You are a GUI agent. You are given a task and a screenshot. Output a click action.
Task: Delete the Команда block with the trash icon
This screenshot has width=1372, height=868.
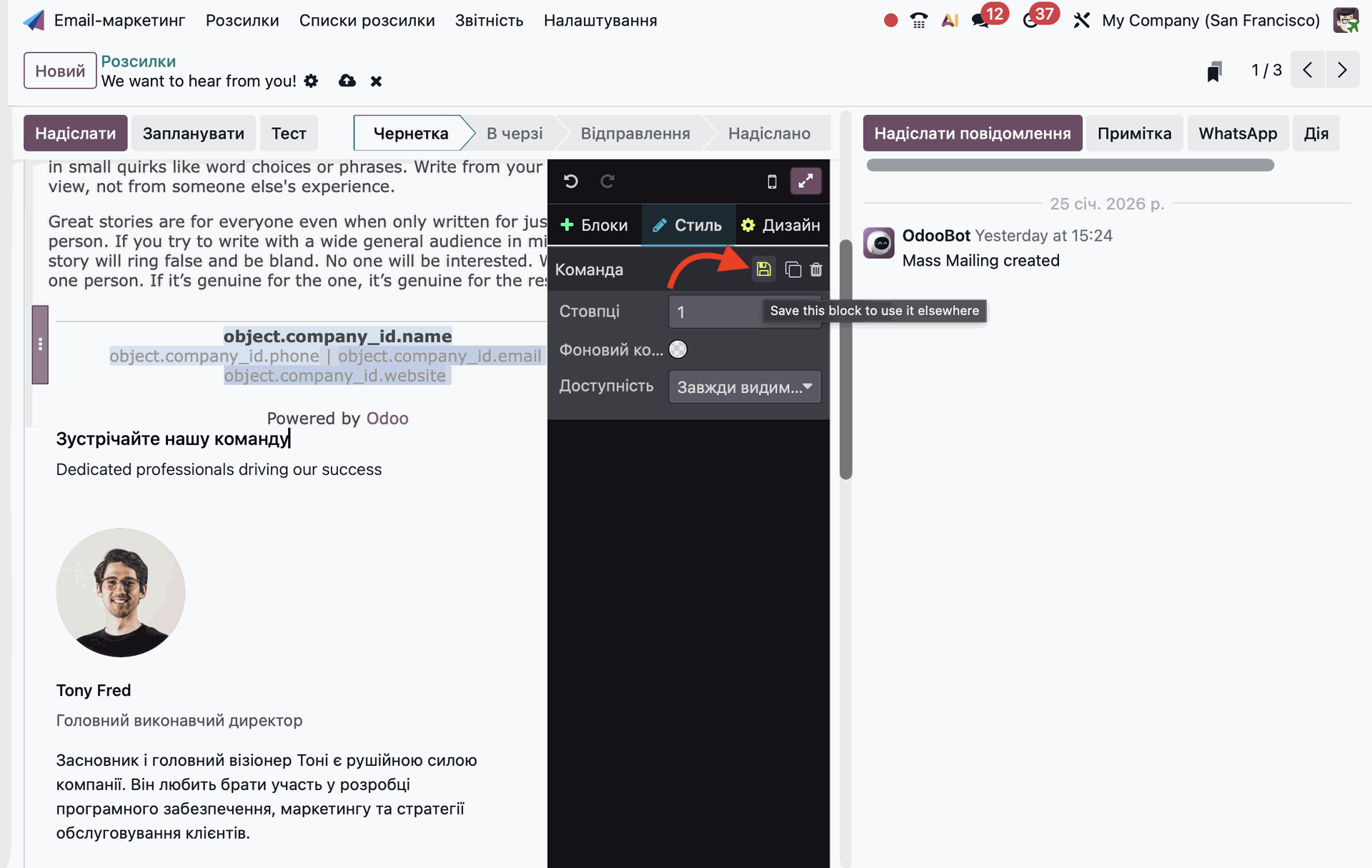point(816,269)
